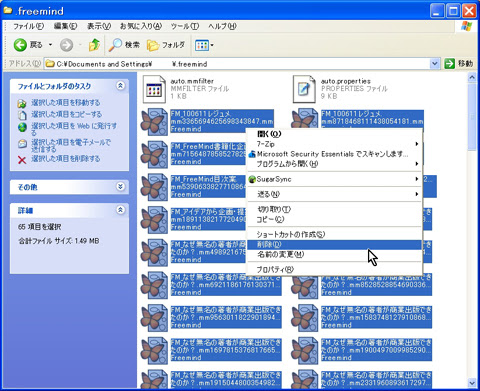The image size is (480, 391).
Task: Go up one folder level icon
Action: point(94,45)
